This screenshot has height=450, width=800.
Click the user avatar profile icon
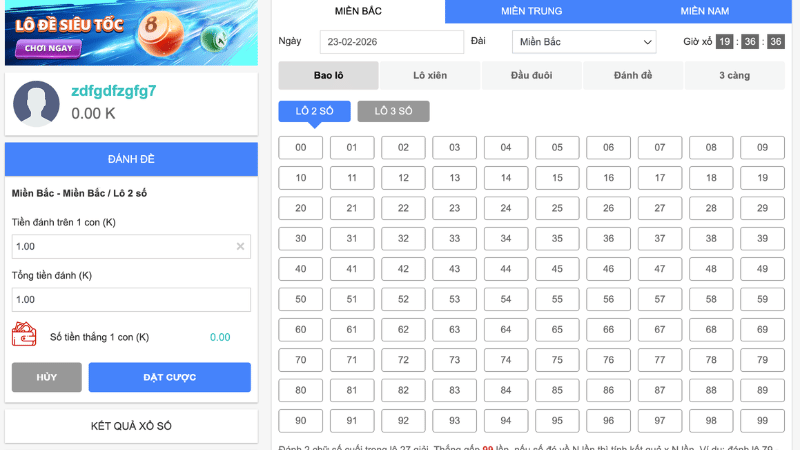click(x=36, y=103)
